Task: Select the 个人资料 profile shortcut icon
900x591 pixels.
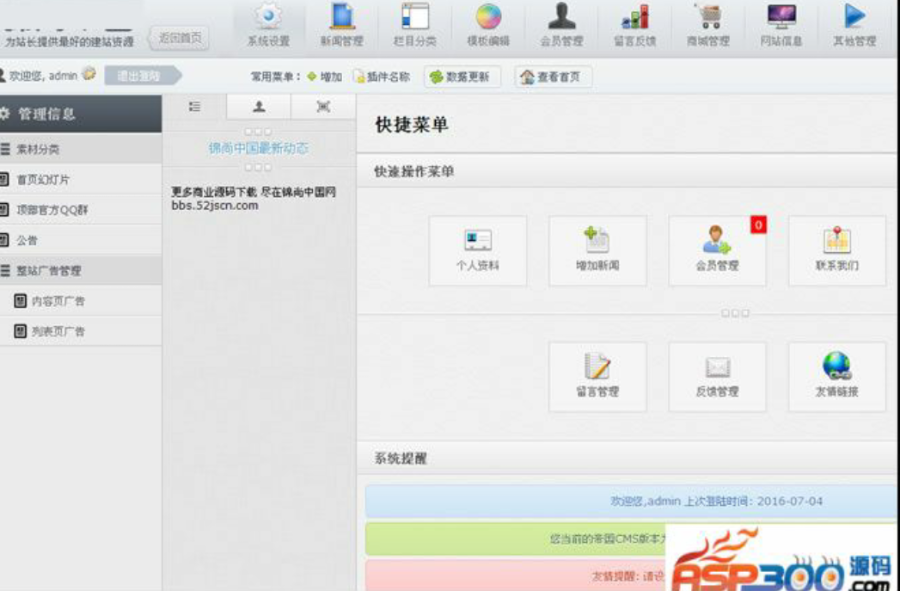Action: coord(477,250)
